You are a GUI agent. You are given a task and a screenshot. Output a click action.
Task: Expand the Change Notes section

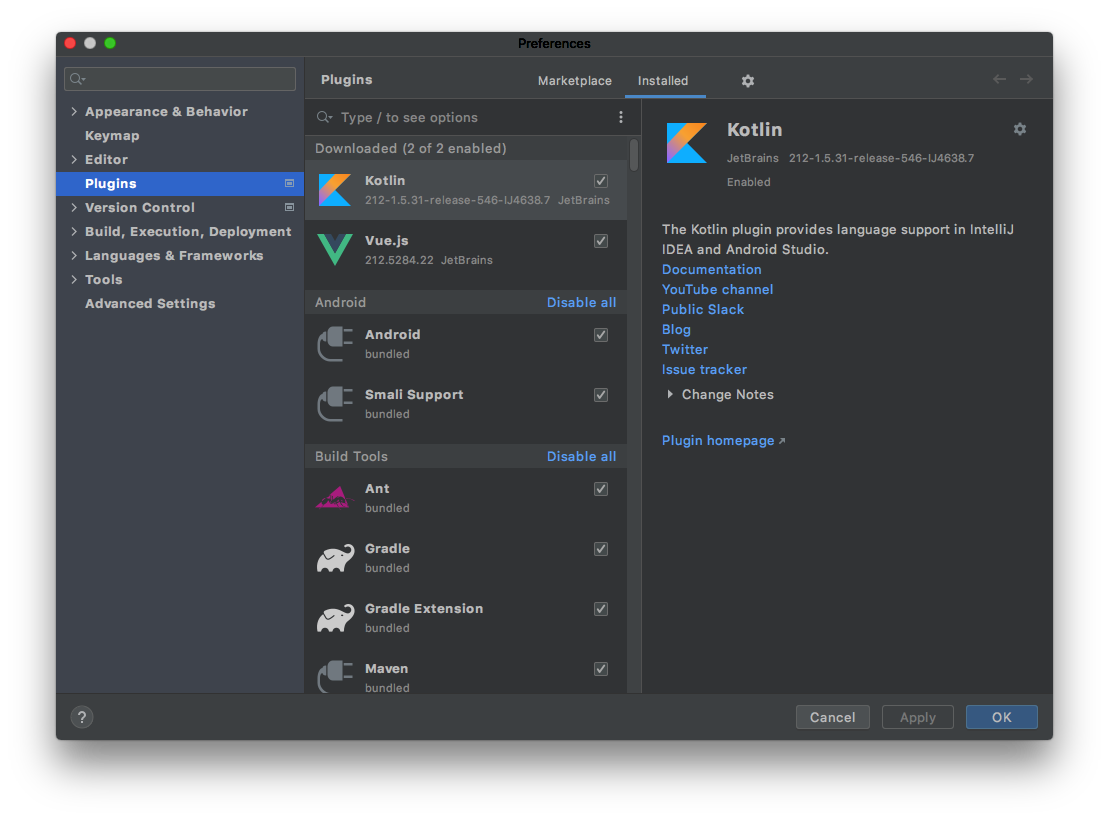(x=670, y=394)
